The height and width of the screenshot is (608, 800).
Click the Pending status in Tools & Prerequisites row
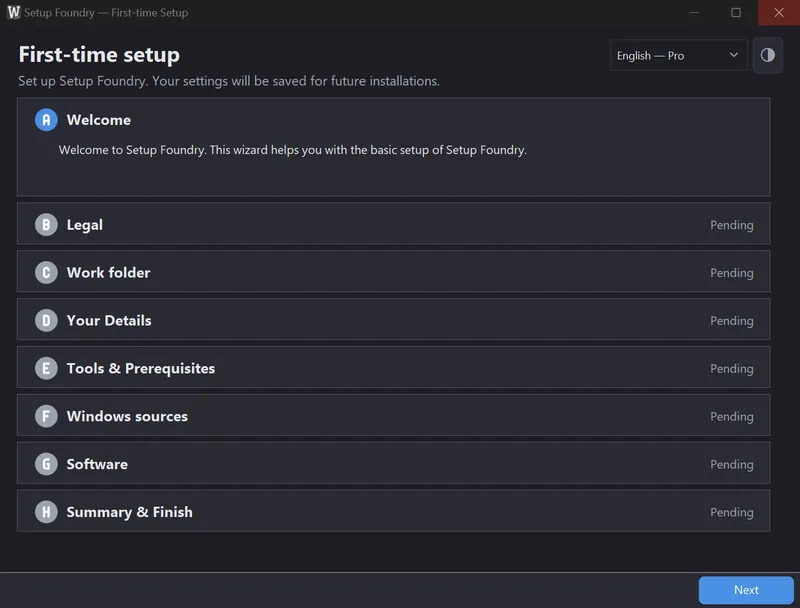(x=731, y=369)
